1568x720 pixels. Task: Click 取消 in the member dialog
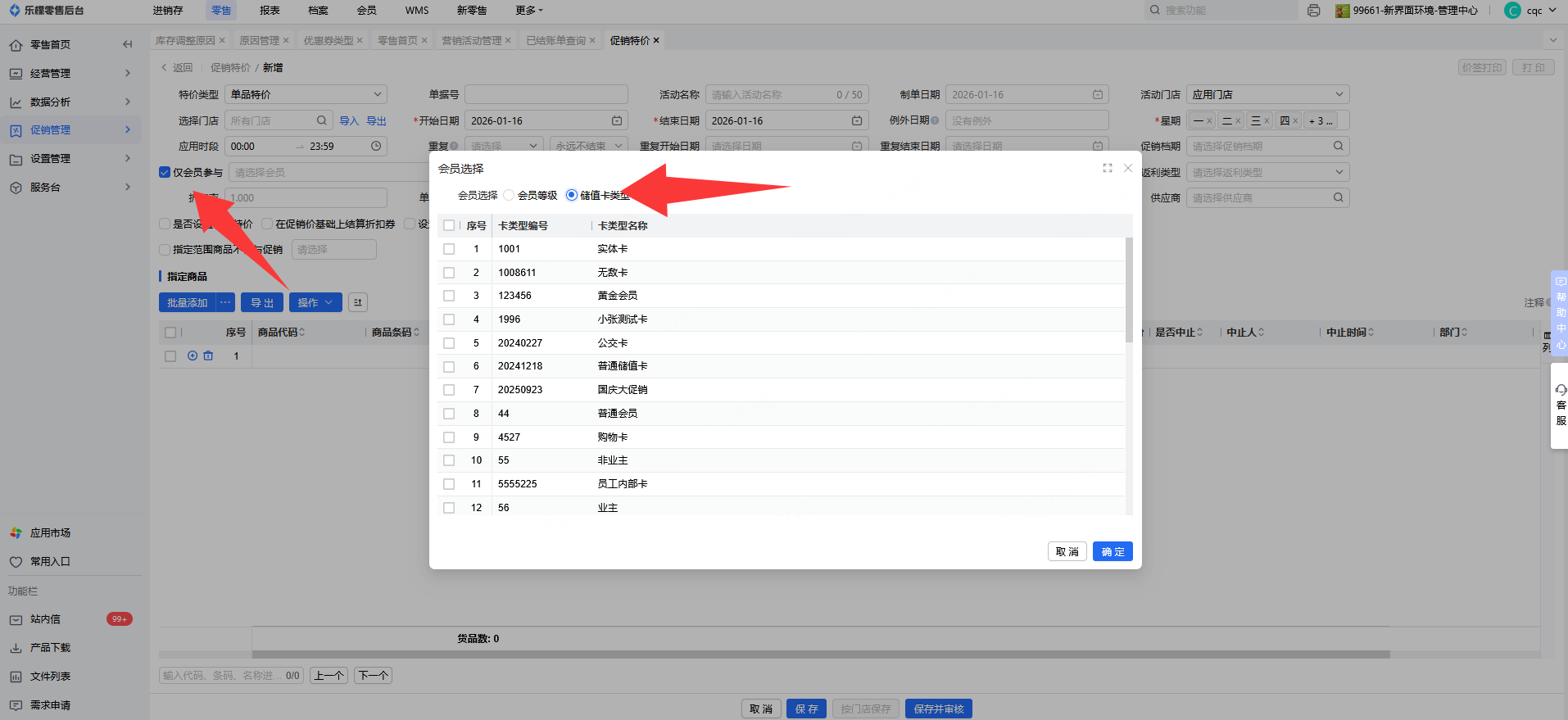click(x=1067, y=551)
